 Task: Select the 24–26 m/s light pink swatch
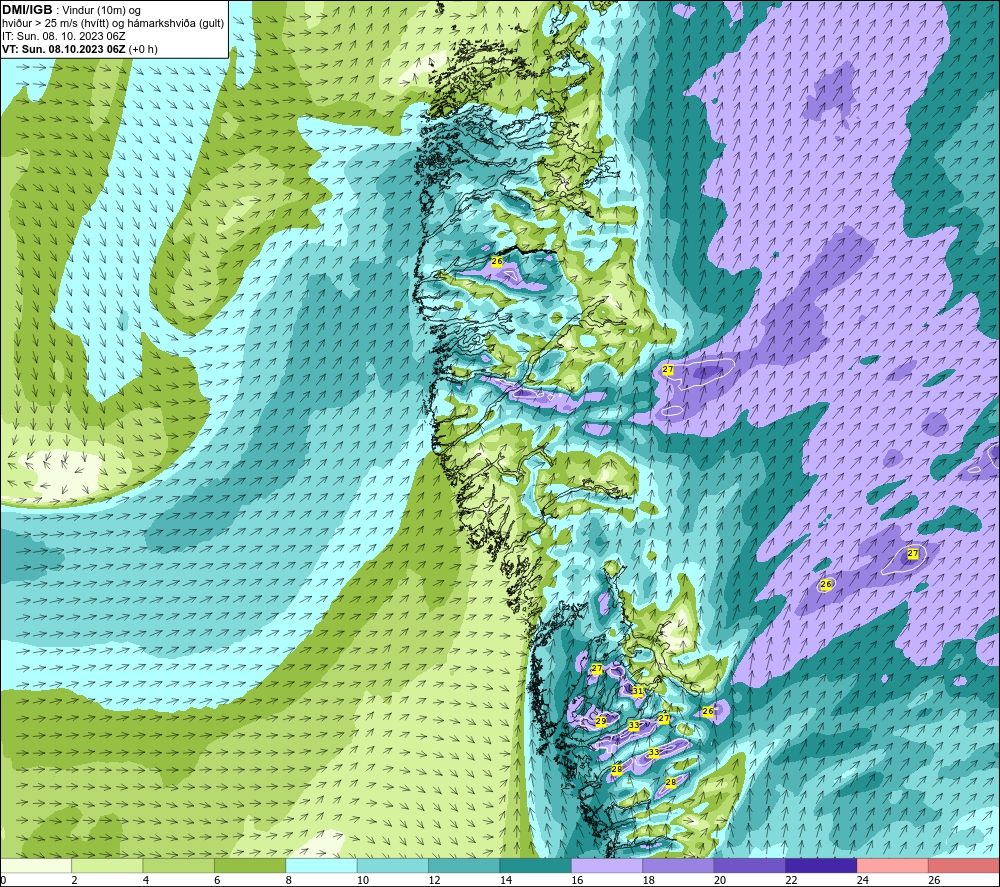pyautogui.click(x=893, y=865)
